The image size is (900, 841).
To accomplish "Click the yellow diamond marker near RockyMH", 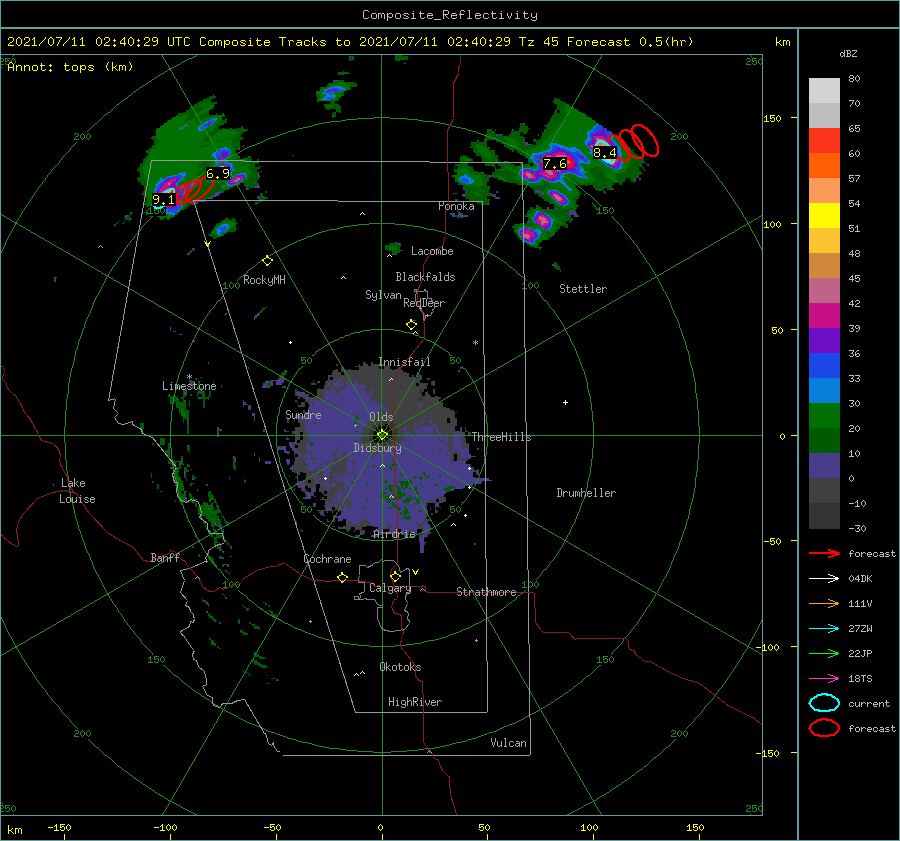I will 267,261.
